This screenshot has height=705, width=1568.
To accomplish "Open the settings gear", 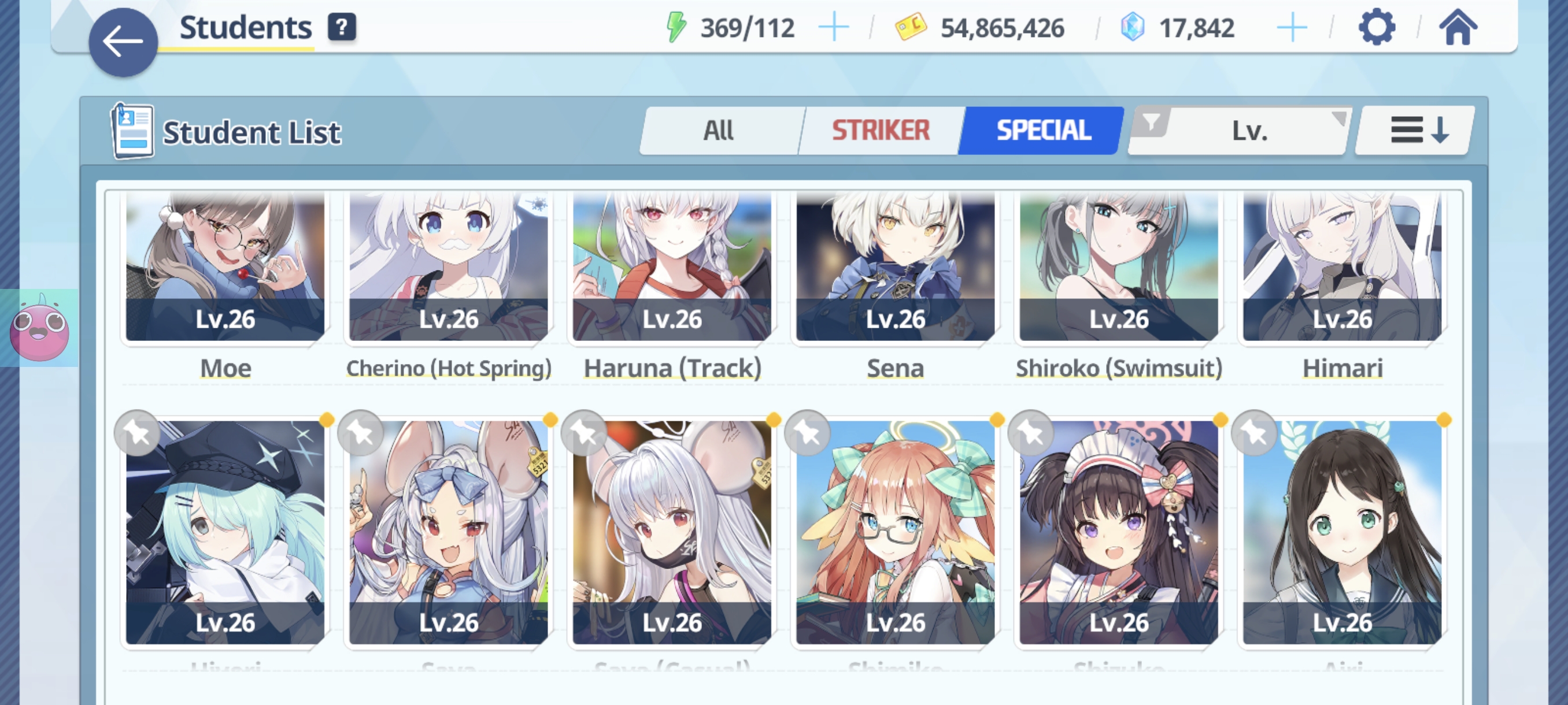I will tap(1377, 27).
